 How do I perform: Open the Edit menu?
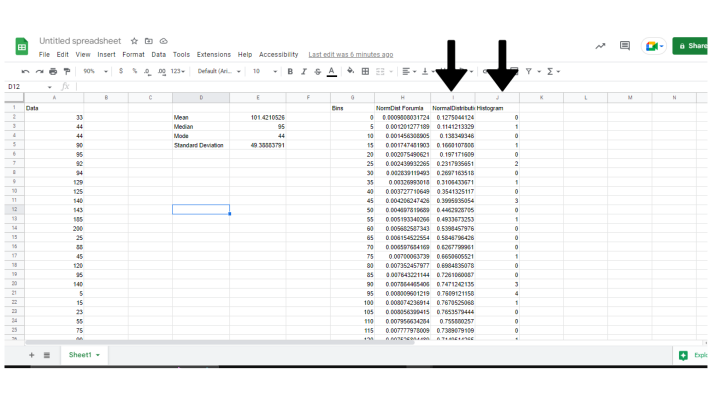[63, 54]
